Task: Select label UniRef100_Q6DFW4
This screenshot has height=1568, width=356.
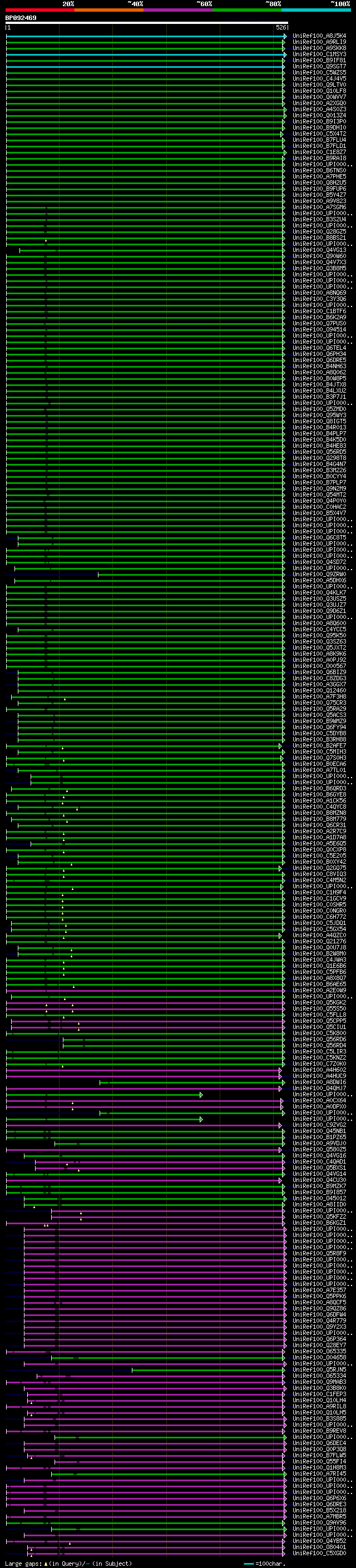Action: click(319, 1314)
